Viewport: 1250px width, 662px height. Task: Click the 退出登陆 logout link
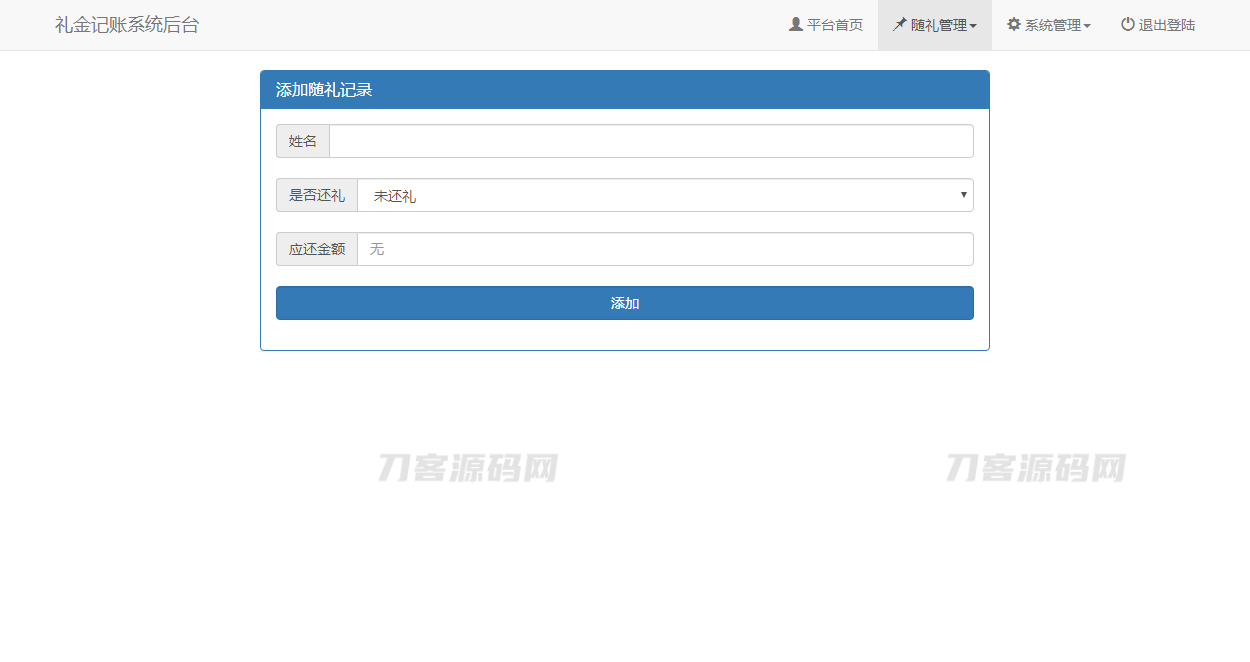click(x=1166, y=25)
